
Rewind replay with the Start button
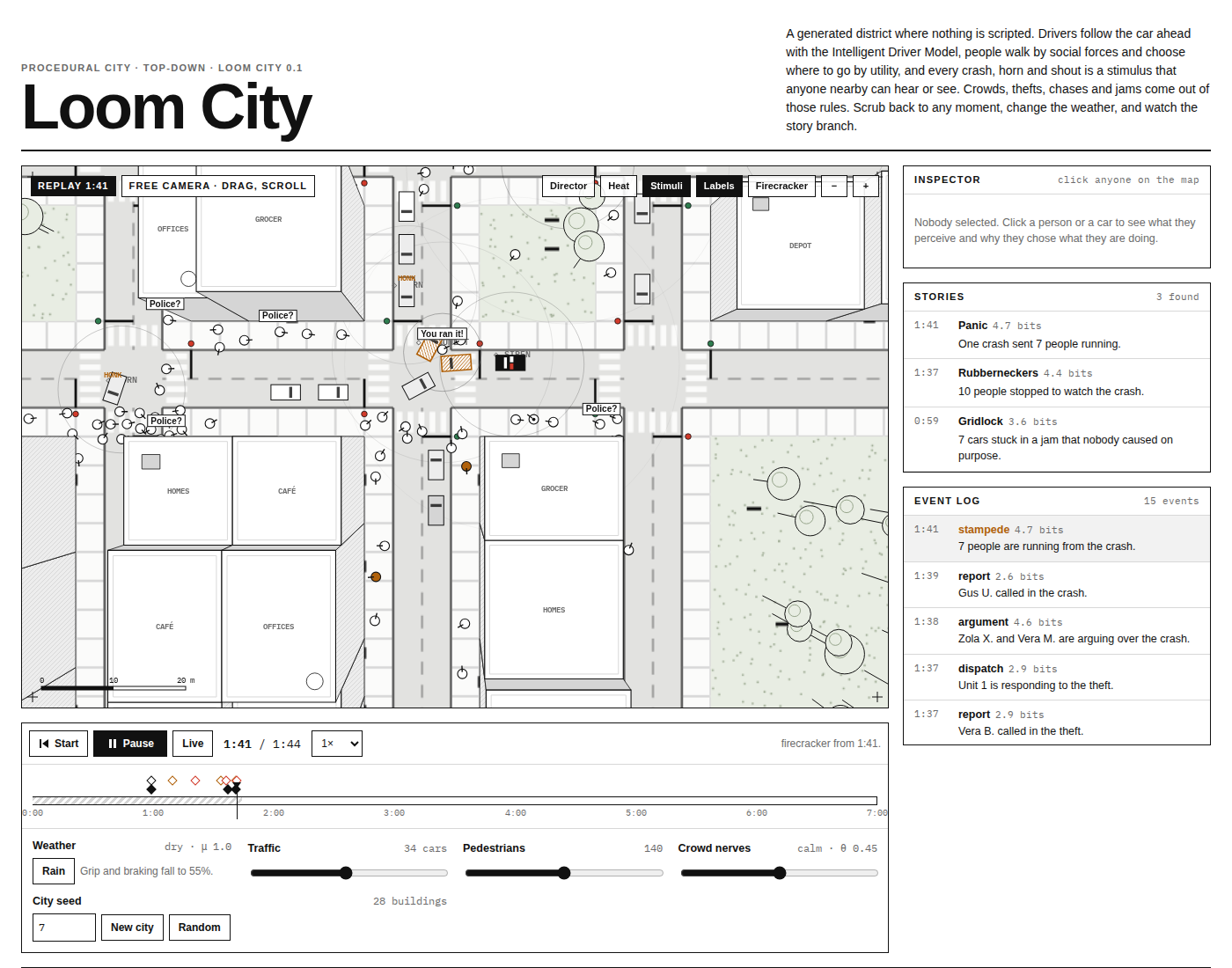pyautogui.click(x=59, y=744)
